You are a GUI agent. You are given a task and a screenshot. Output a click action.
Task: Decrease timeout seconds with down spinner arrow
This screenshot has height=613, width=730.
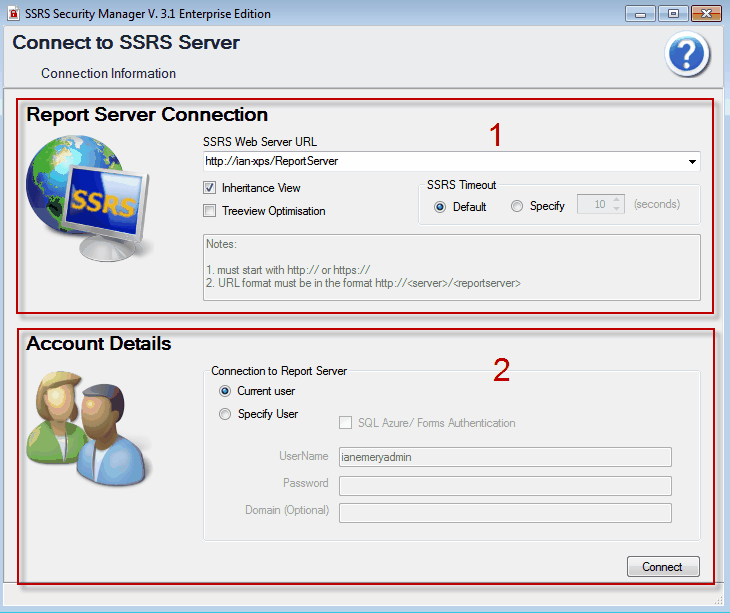(x=617, y=209)
